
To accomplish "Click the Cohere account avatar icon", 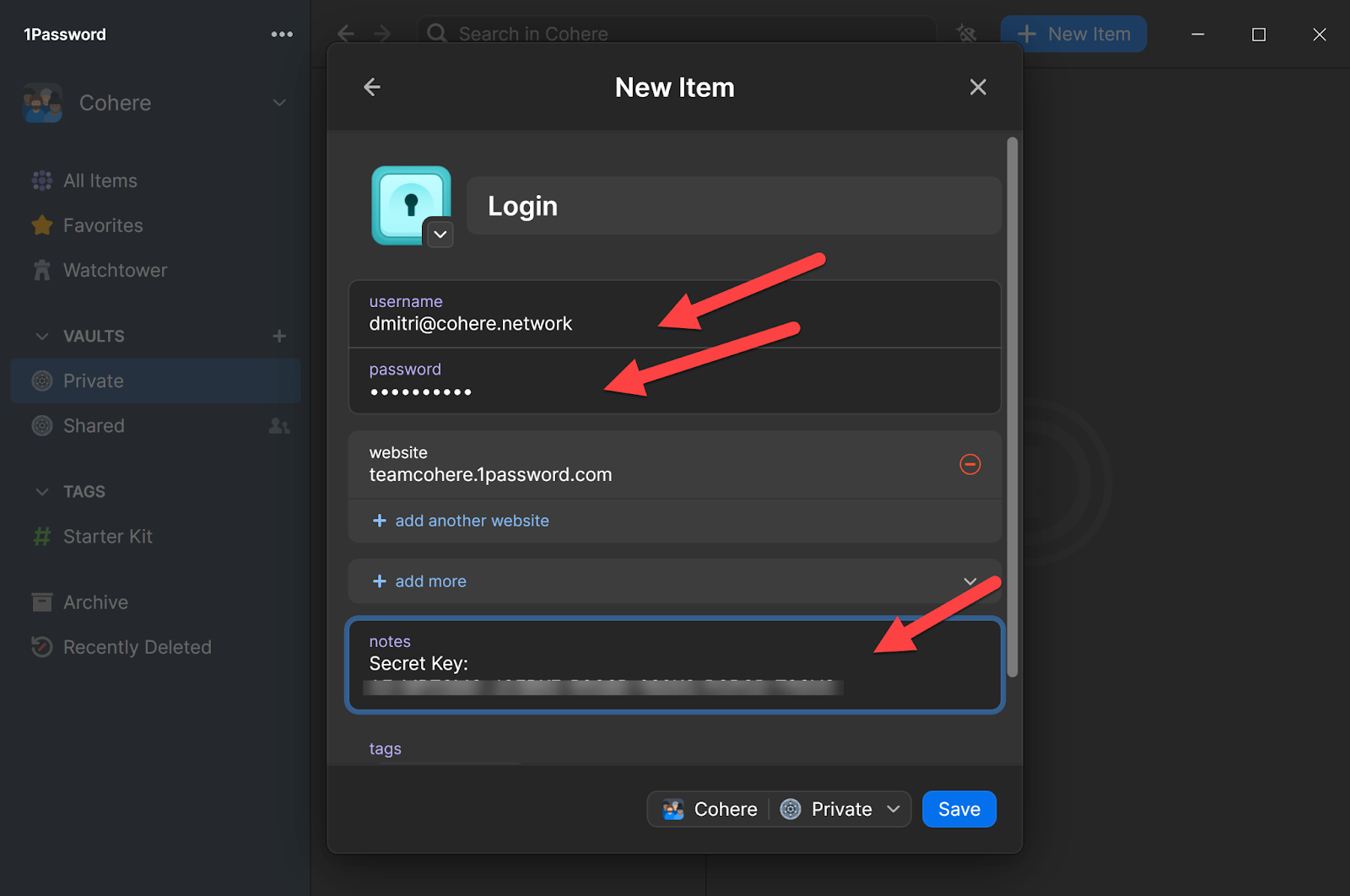I will pos(42,103).
